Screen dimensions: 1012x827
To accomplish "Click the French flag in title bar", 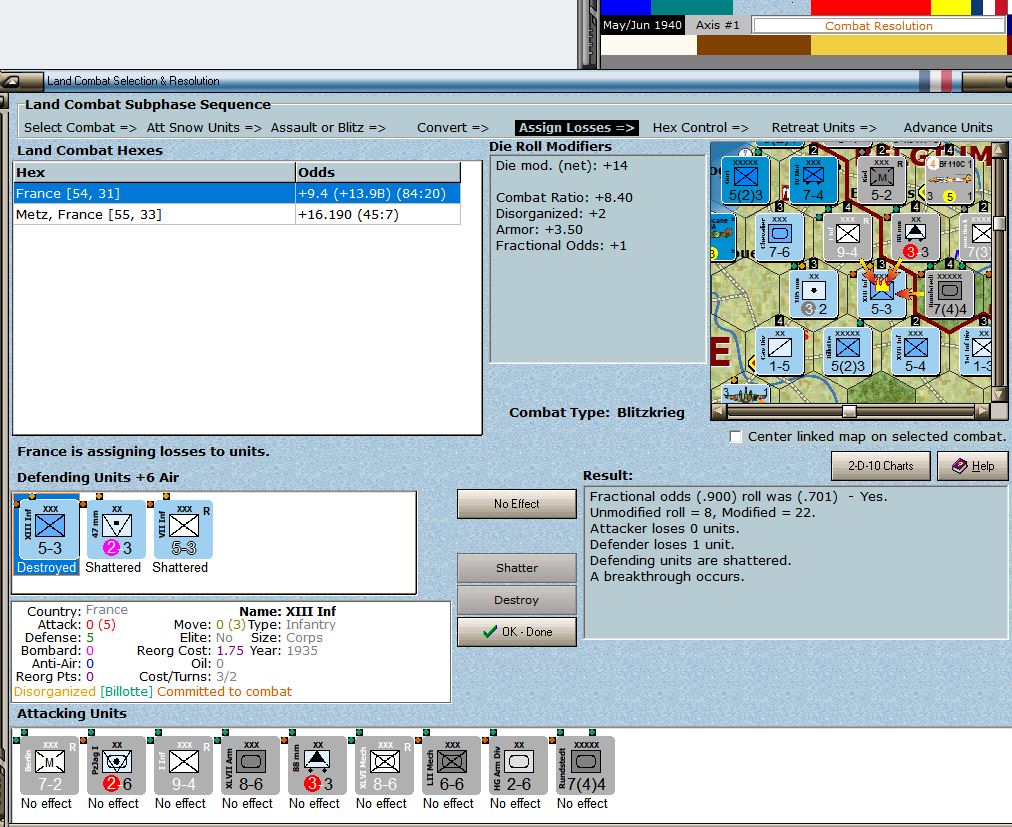I will 935,81.
